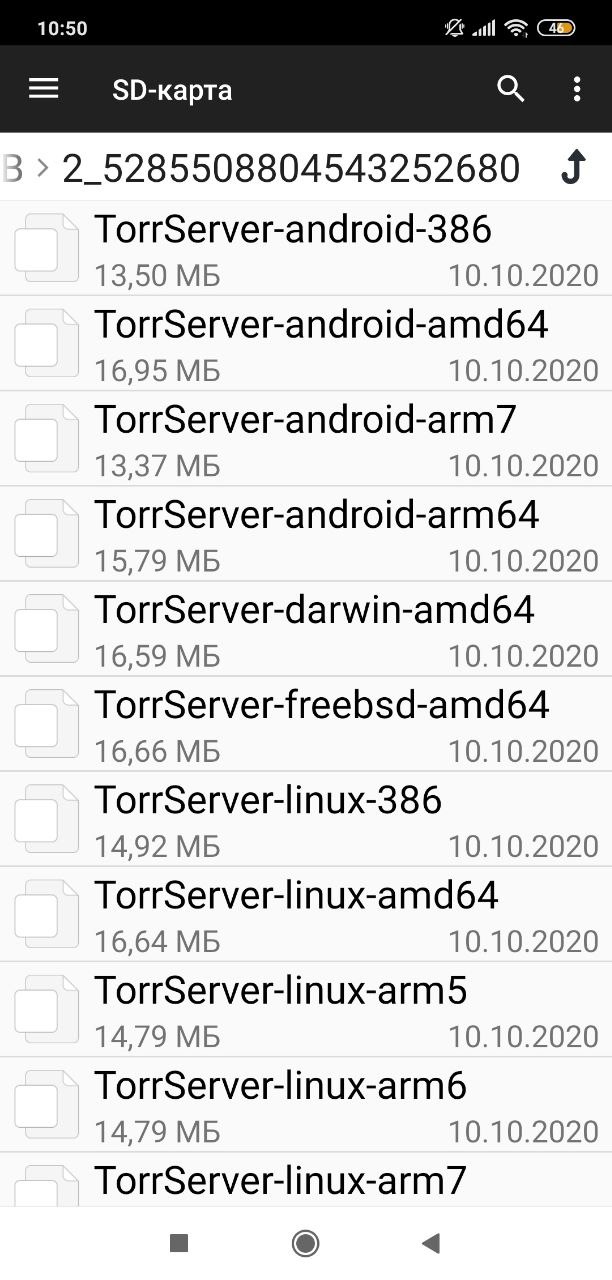Open the 2_5285508804543252680 breadcrumb folder

(x=291, y=168)
